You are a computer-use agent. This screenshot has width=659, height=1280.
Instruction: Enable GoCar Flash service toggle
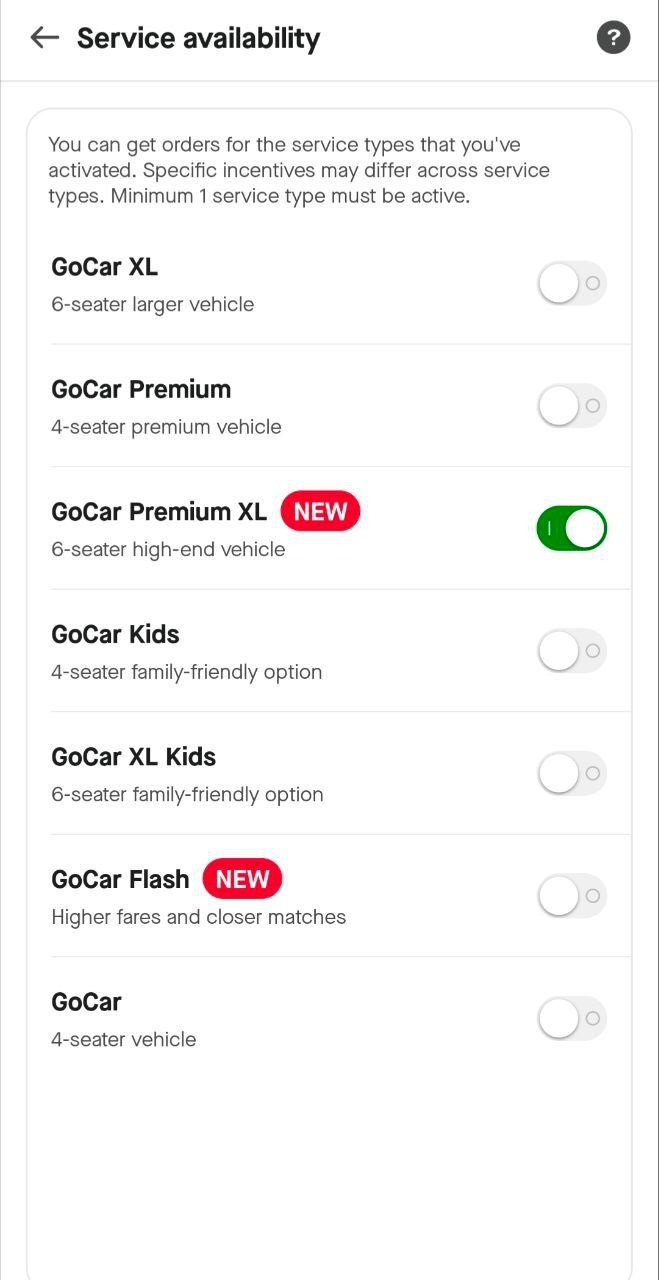[x=572, y=896]
